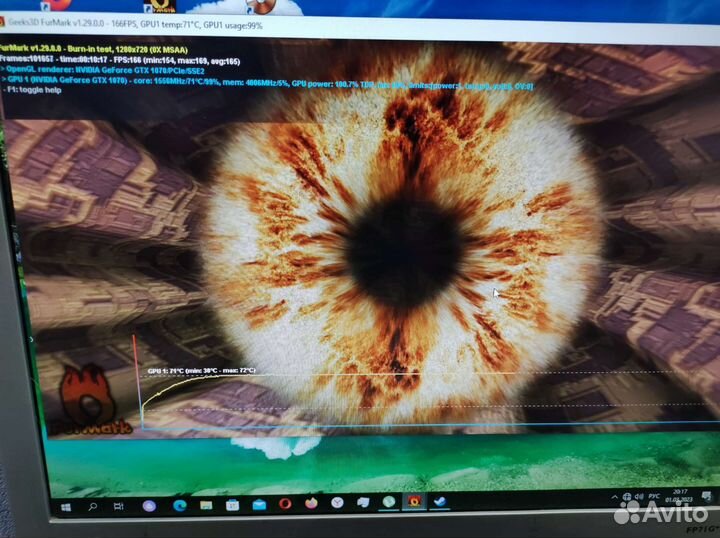720x538 pixels.
Task: Click the GPU 1 temperature graph label
Action: [201, 370]
